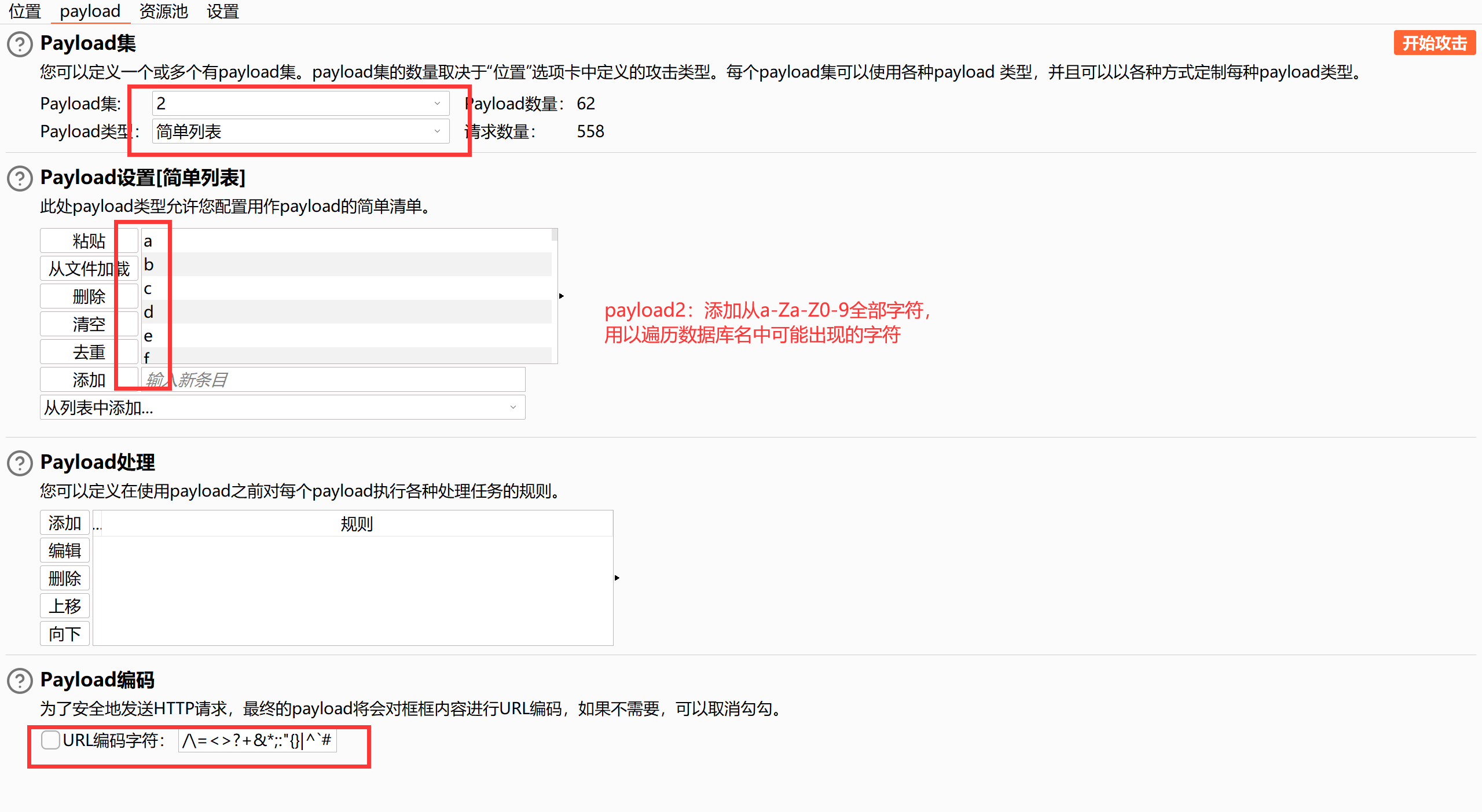Viewport: 1482px width, 812px height.
Task: Click 去重 to remove duplicate payloads
Action: click(x=89, y=351)
